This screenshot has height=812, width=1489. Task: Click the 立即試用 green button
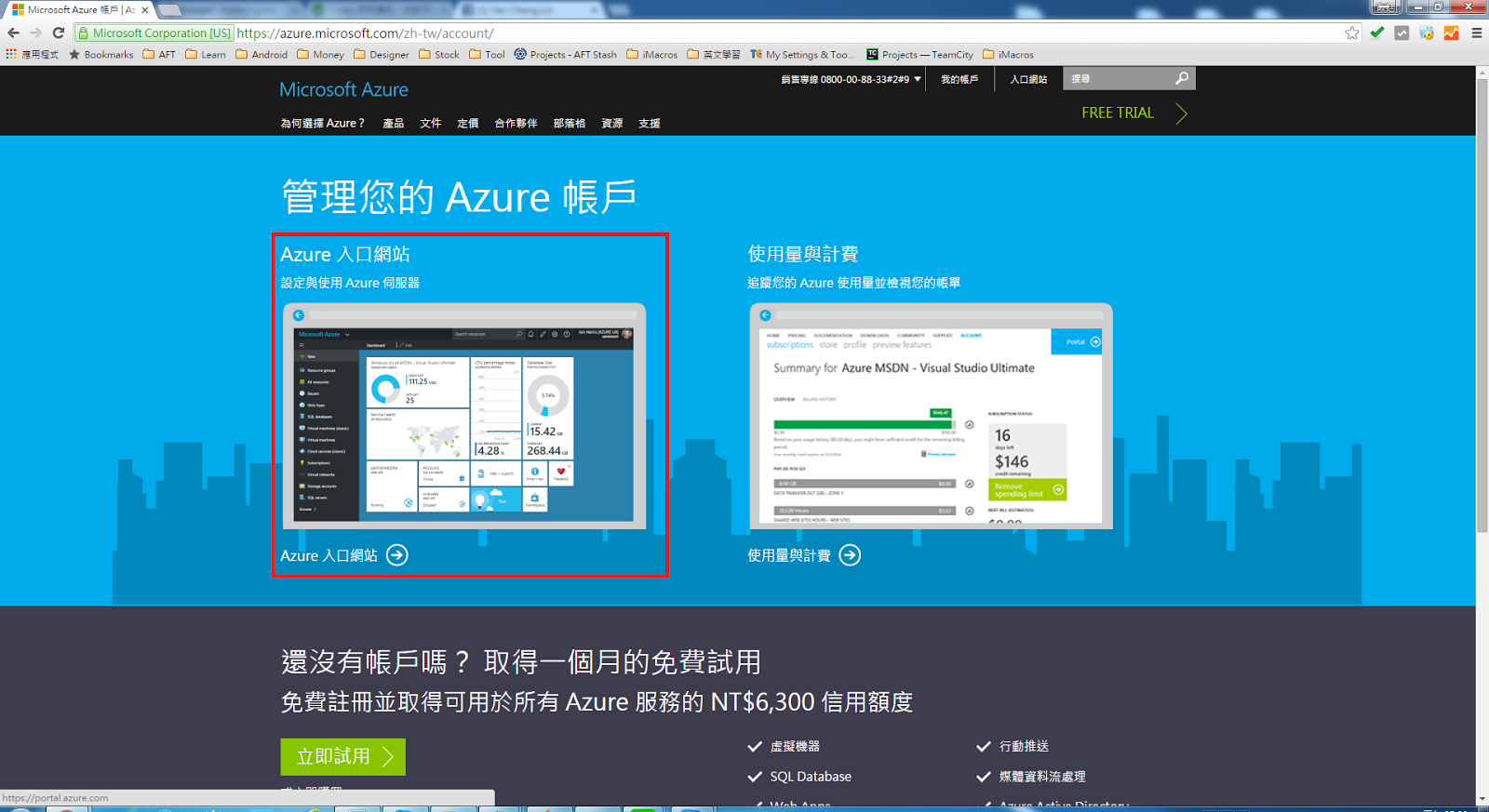point(343,757)
